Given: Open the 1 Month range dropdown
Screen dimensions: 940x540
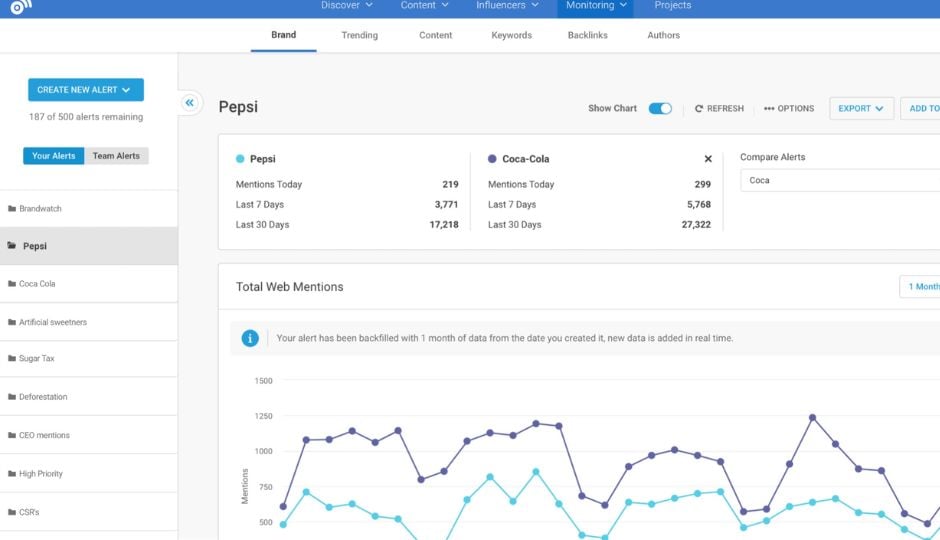Looking at the screenshot, I should [920, 286].
